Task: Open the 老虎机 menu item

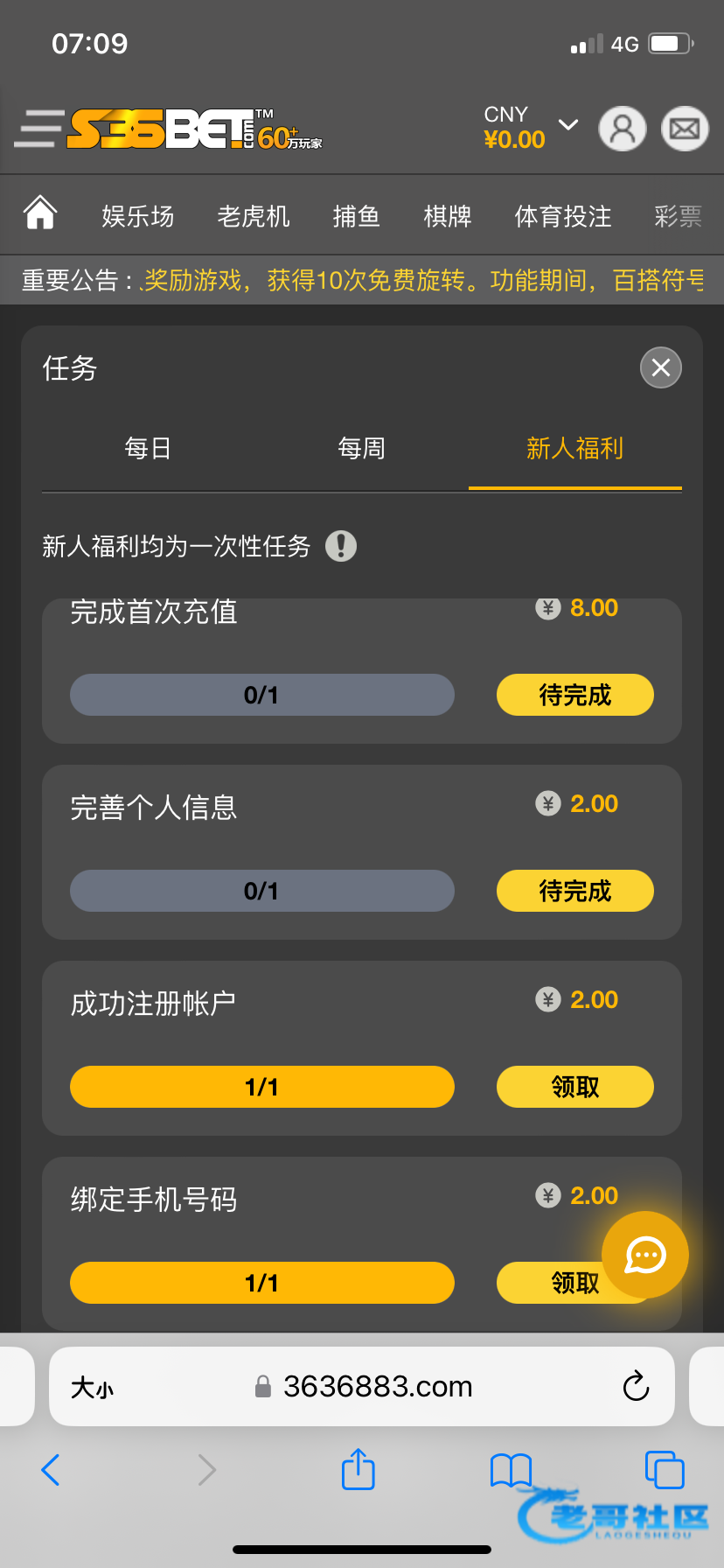Action: click(x=254, y=216)
